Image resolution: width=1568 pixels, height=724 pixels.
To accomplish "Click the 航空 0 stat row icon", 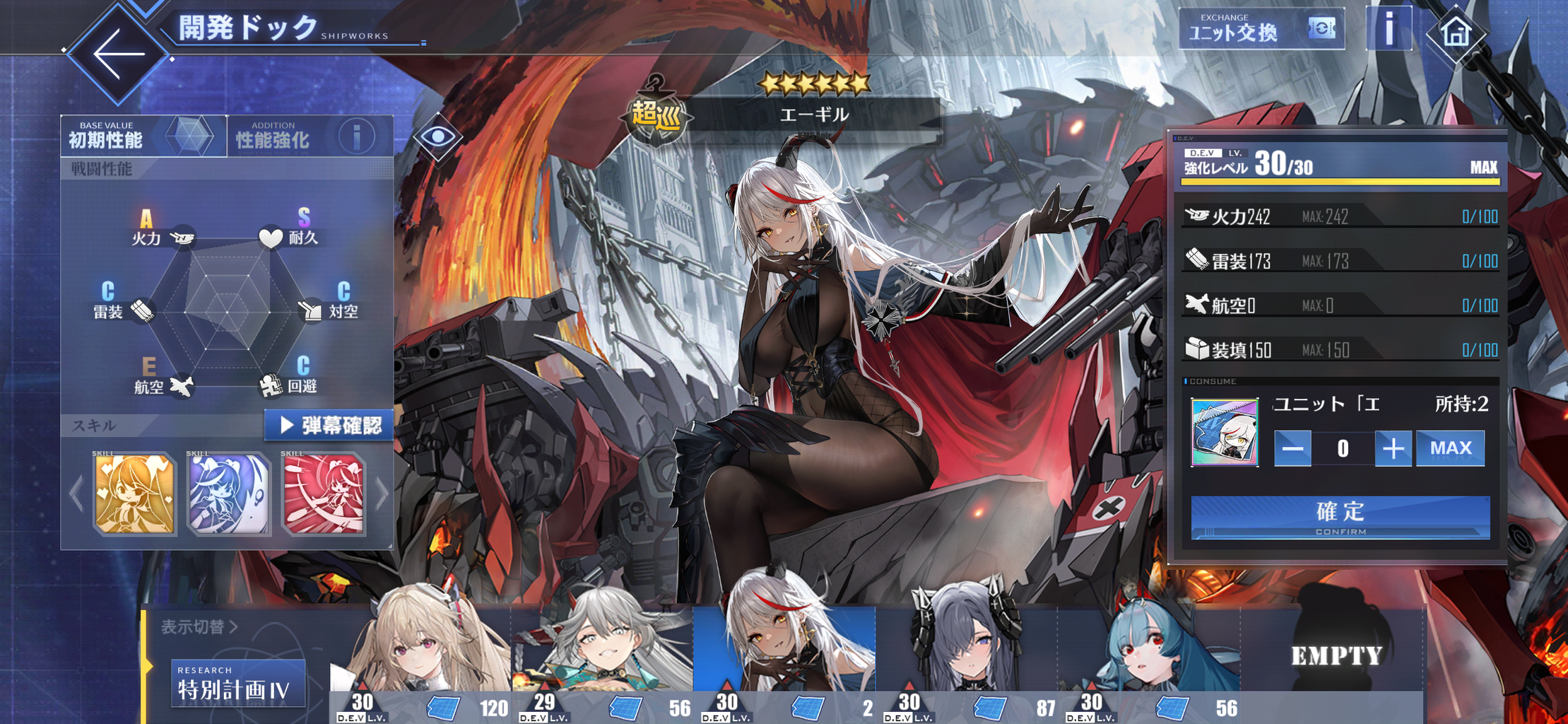I will point(1196,304).
